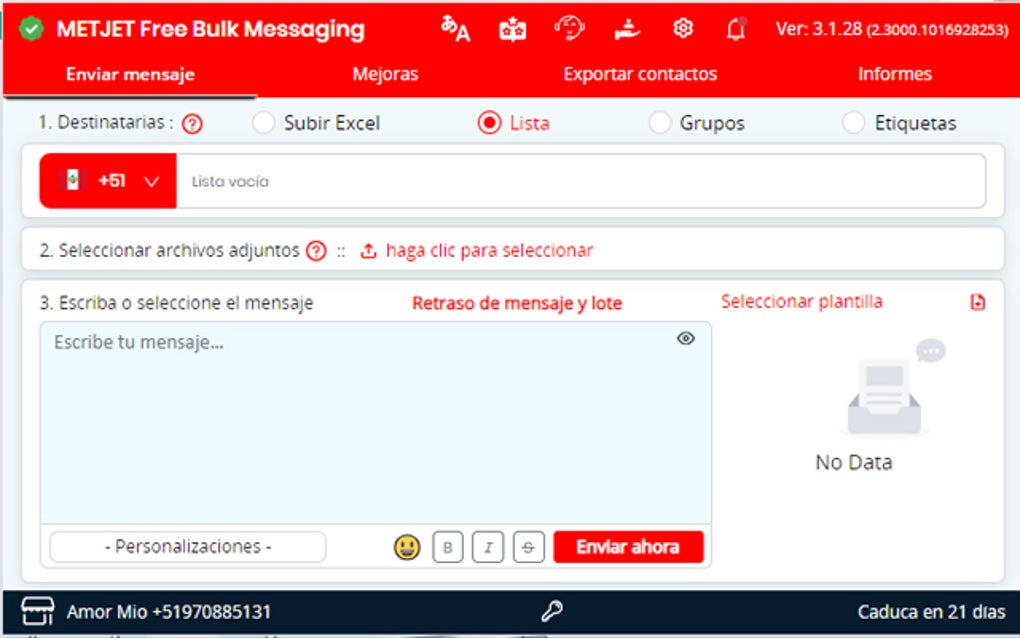Check notifications via the bell icon

click(x=735, y=30)
